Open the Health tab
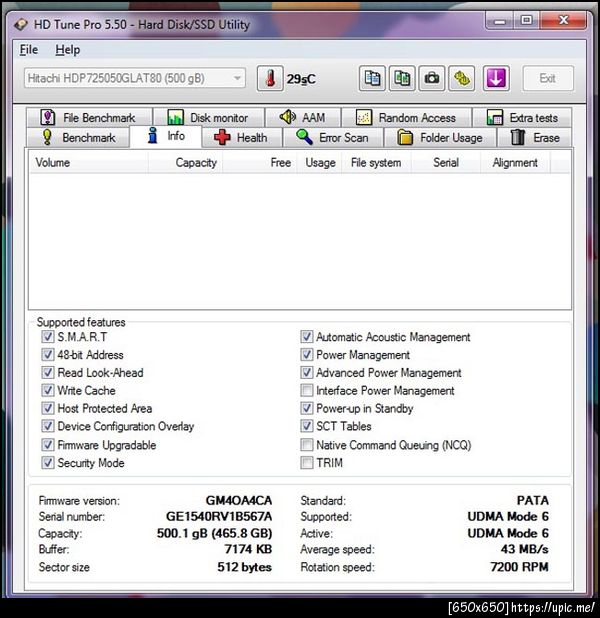 pos(242,138)
